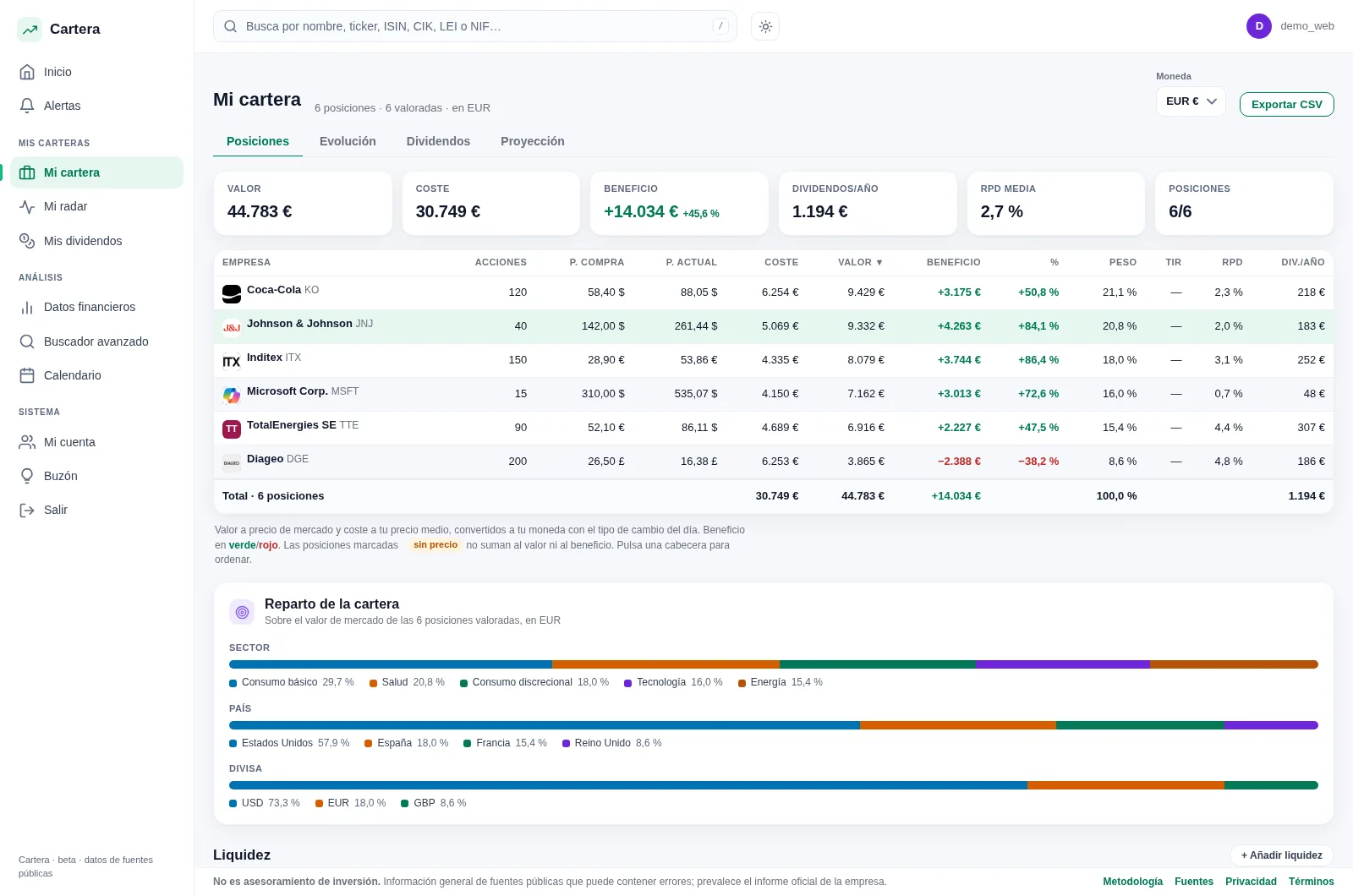Focus the company search input field
The image size is (1353, 896).
tap(475, 26)
